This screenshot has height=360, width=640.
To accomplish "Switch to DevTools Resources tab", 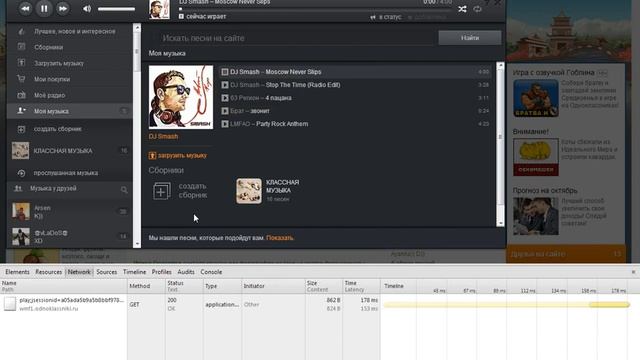I will [49, 272].
